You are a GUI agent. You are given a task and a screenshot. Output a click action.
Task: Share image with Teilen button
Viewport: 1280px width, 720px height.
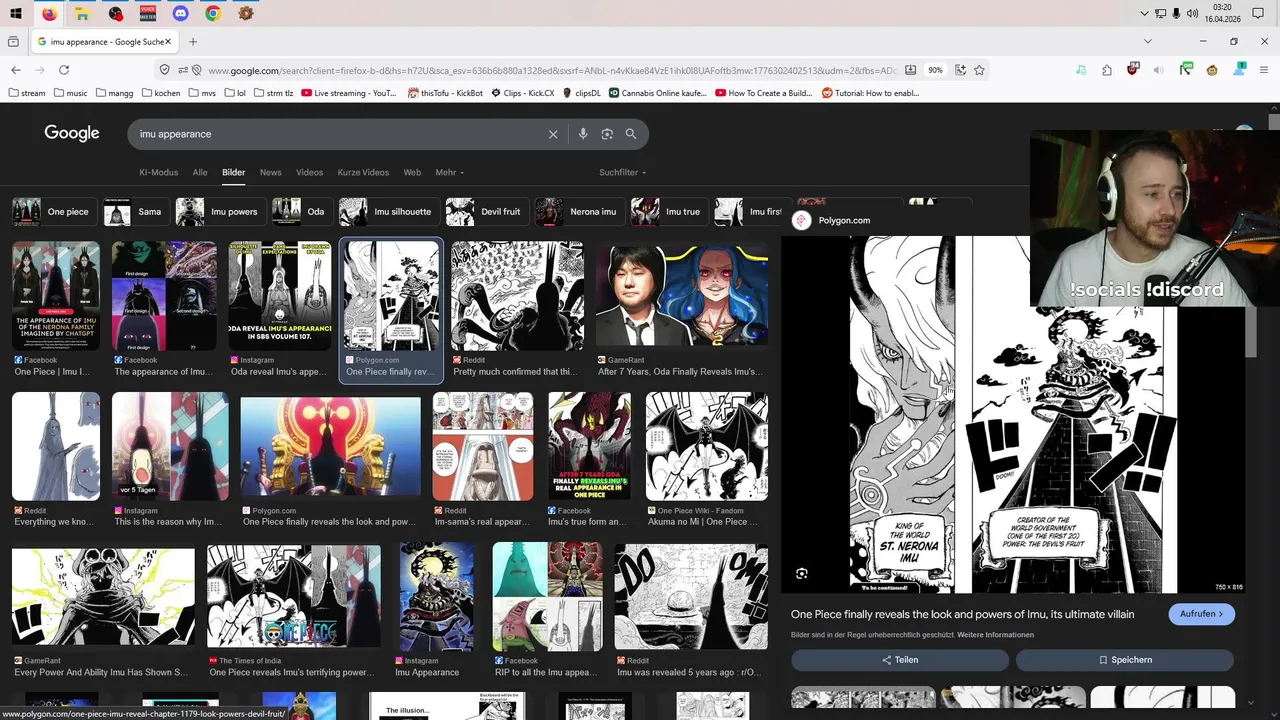pos(900,660)
